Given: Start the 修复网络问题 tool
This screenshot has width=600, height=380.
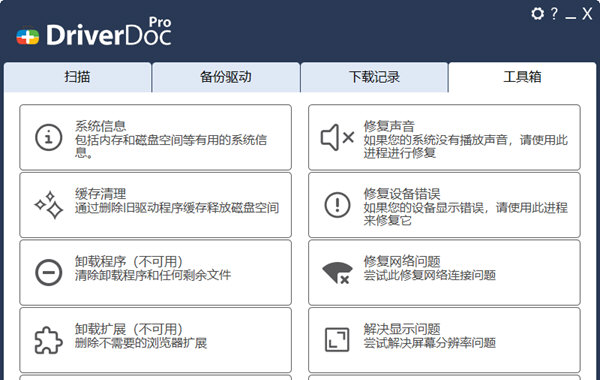Looking at the screenshot, I should 444,272.
